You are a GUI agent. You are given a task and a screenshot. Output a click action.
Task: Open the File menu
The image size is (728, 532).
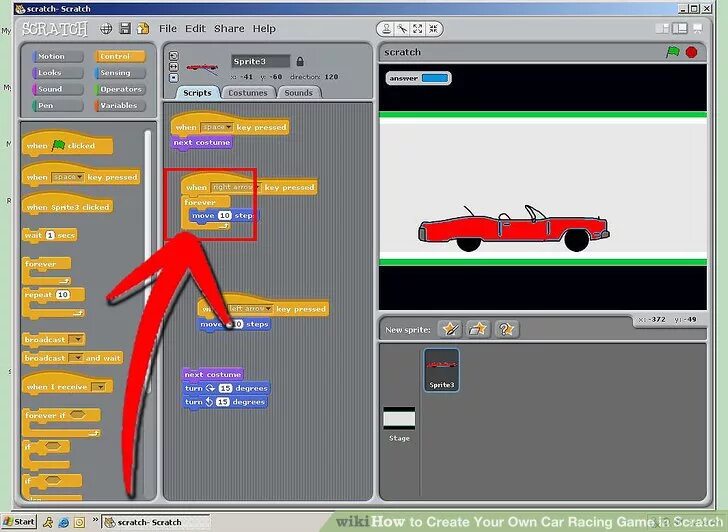168,29
